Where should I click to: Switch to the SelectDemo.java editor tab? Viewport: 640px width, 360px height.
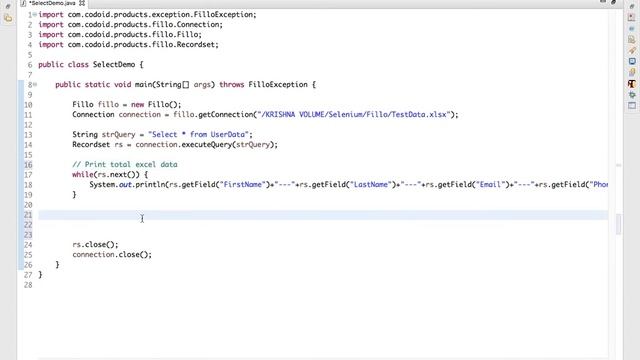click(52, 3)
